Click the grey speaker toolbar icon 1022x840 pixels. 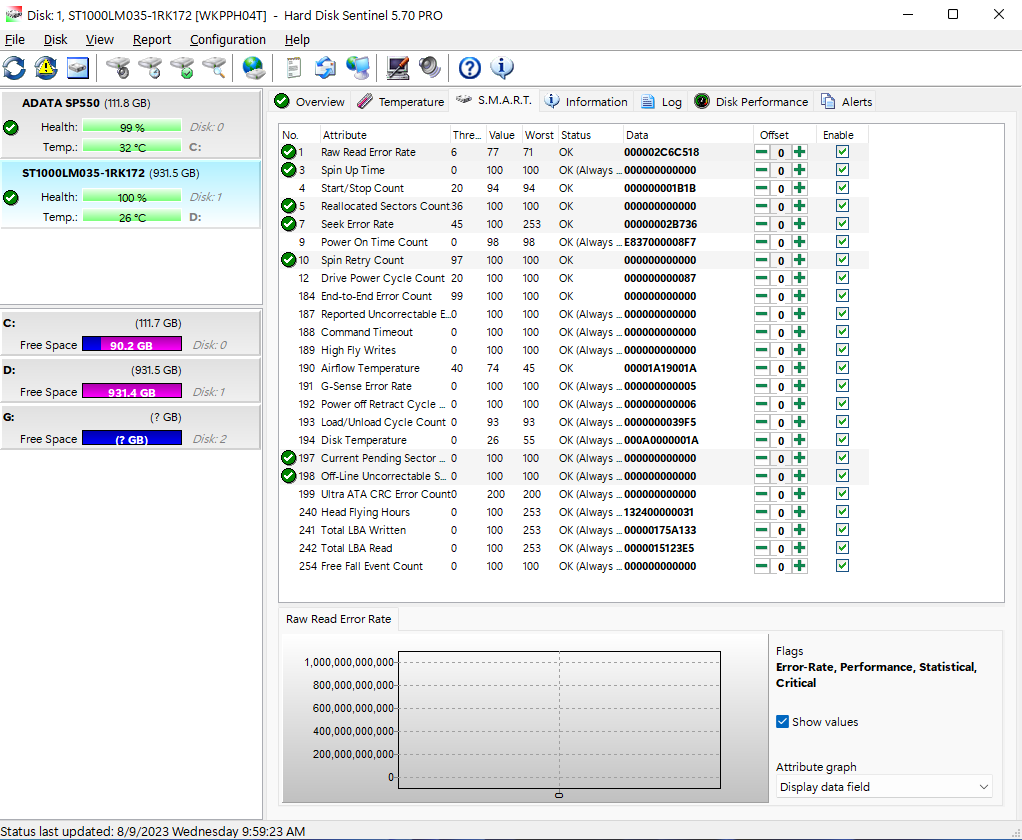pos(430,68)
